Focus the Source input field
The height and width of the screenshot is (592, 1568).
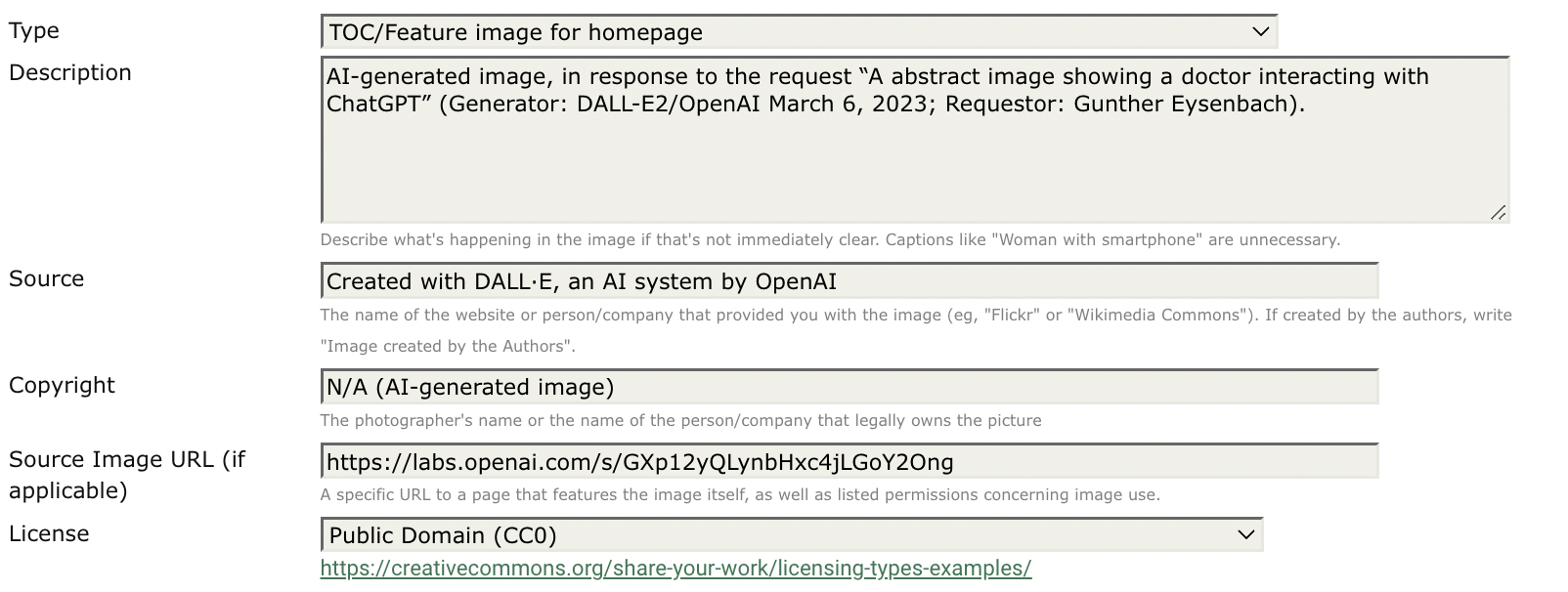[849, 281]
